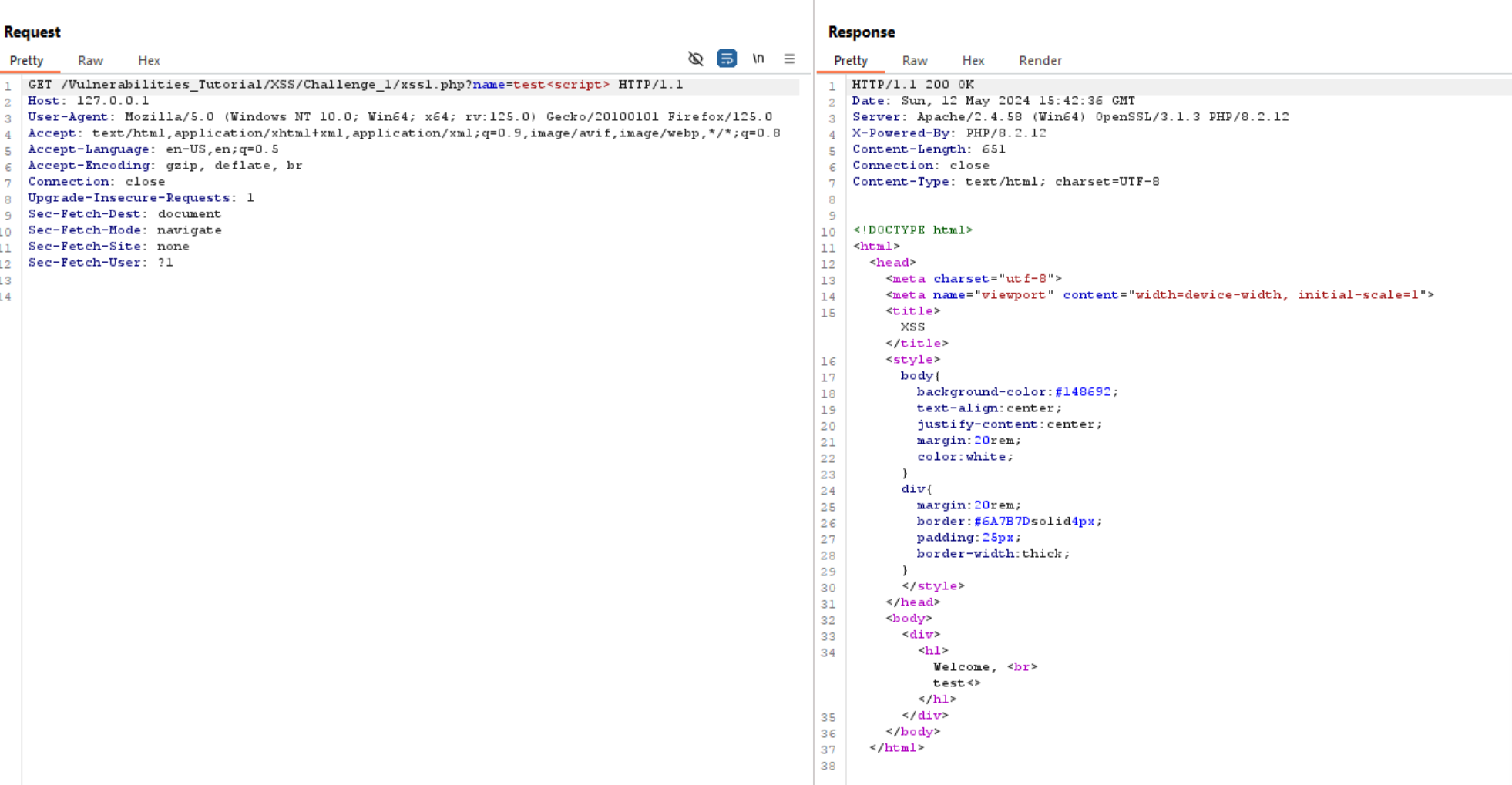Switch to Request Hex tab
Image resolution: width=1512 pixels, height=785 pixels.
[149, 61]
